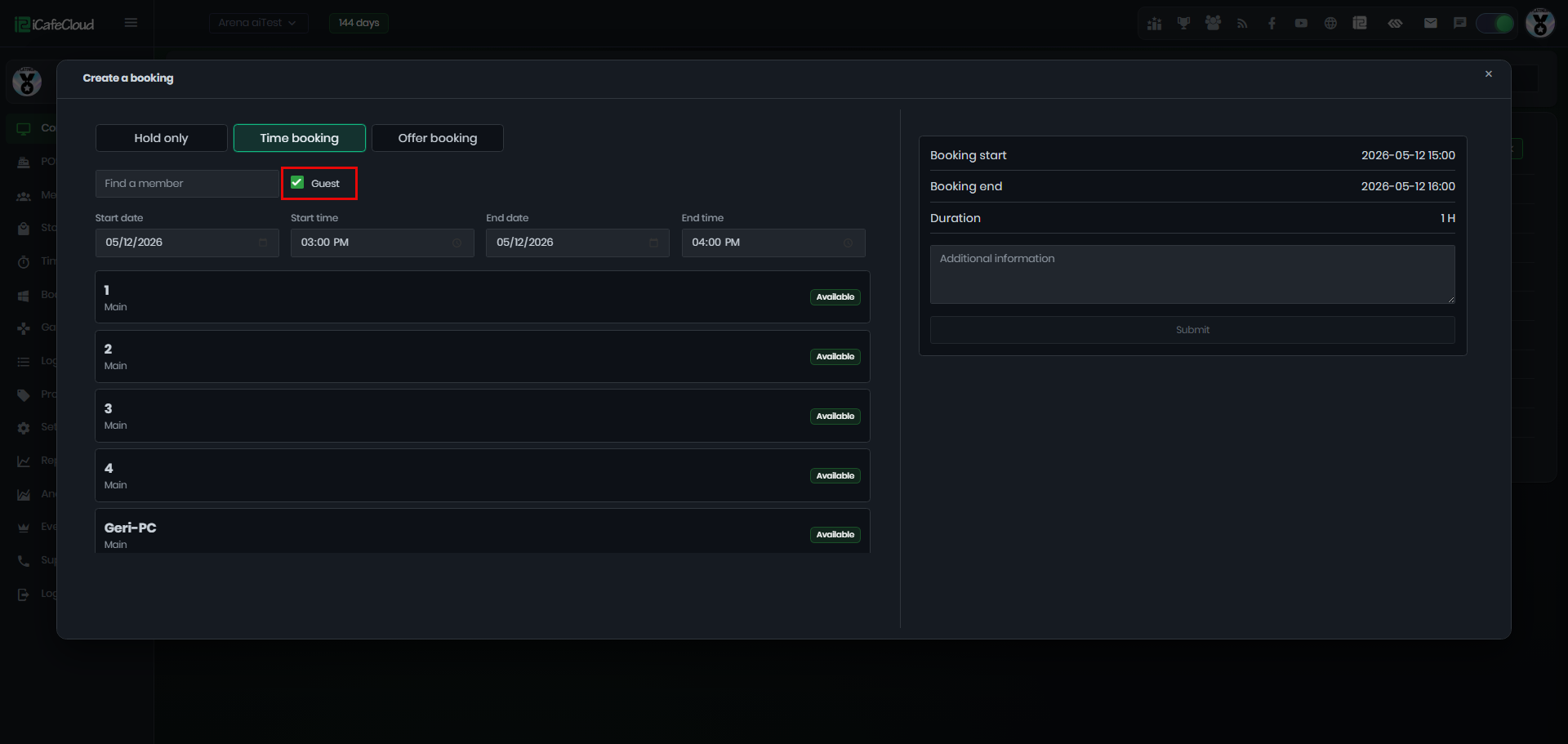Click Available badge for computer 2
Viewport: 1568px width, 744px height.
[x=835, y=357]
